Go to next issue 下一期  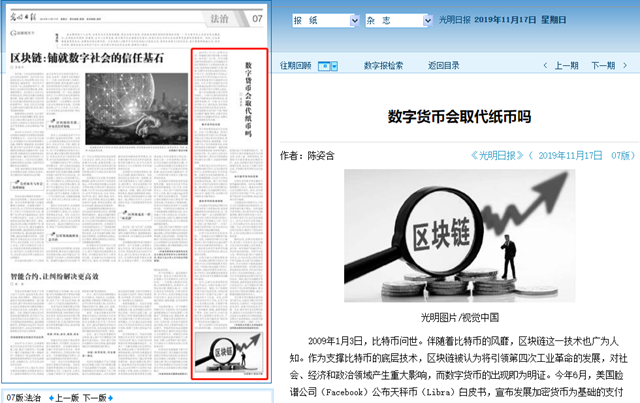(602, 66)
